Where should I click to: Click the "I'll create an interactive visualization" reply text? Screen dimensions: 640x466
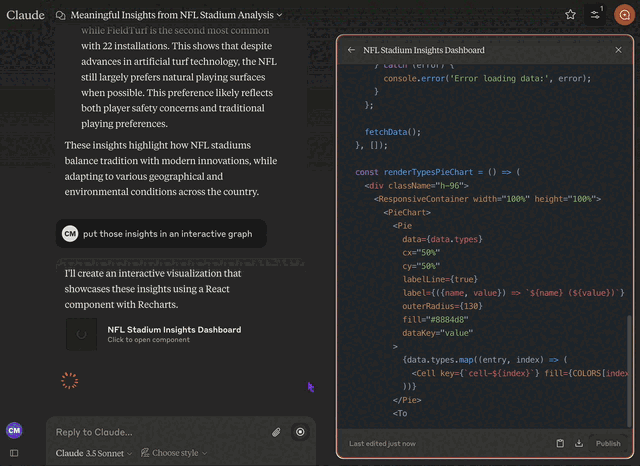[153, 289]
